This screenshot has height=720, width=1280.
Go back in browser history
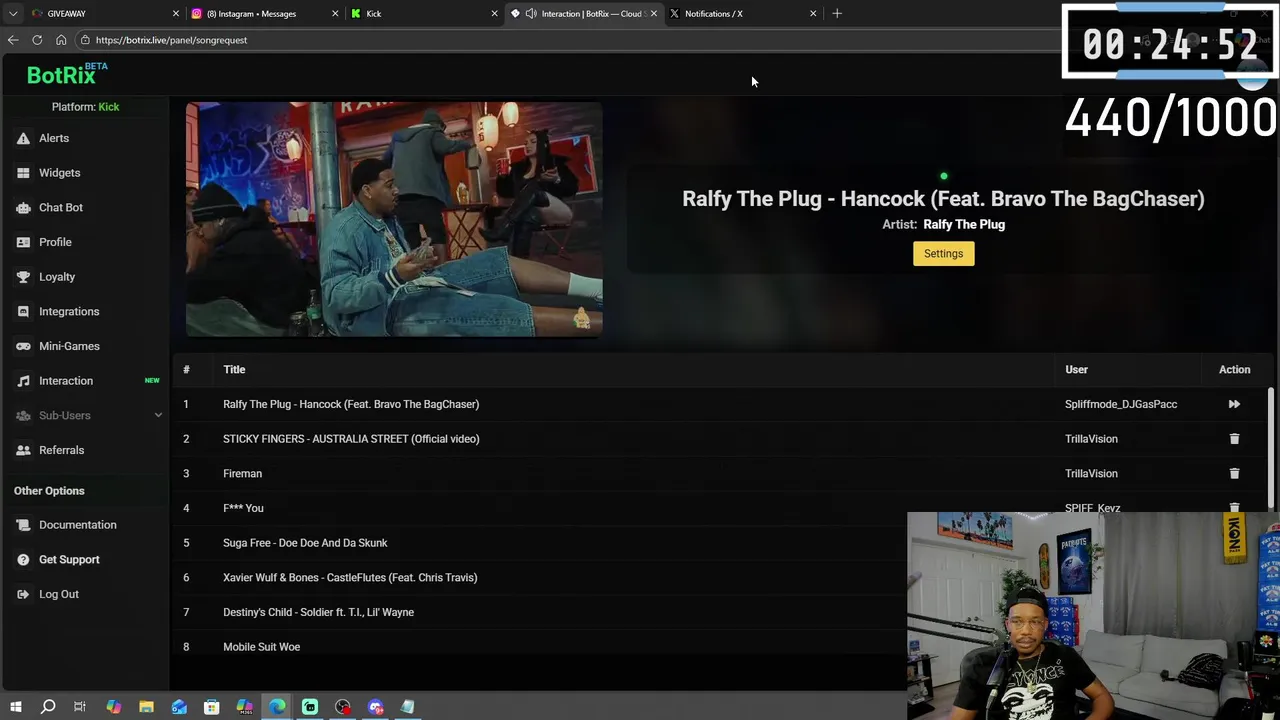point(13,40)
